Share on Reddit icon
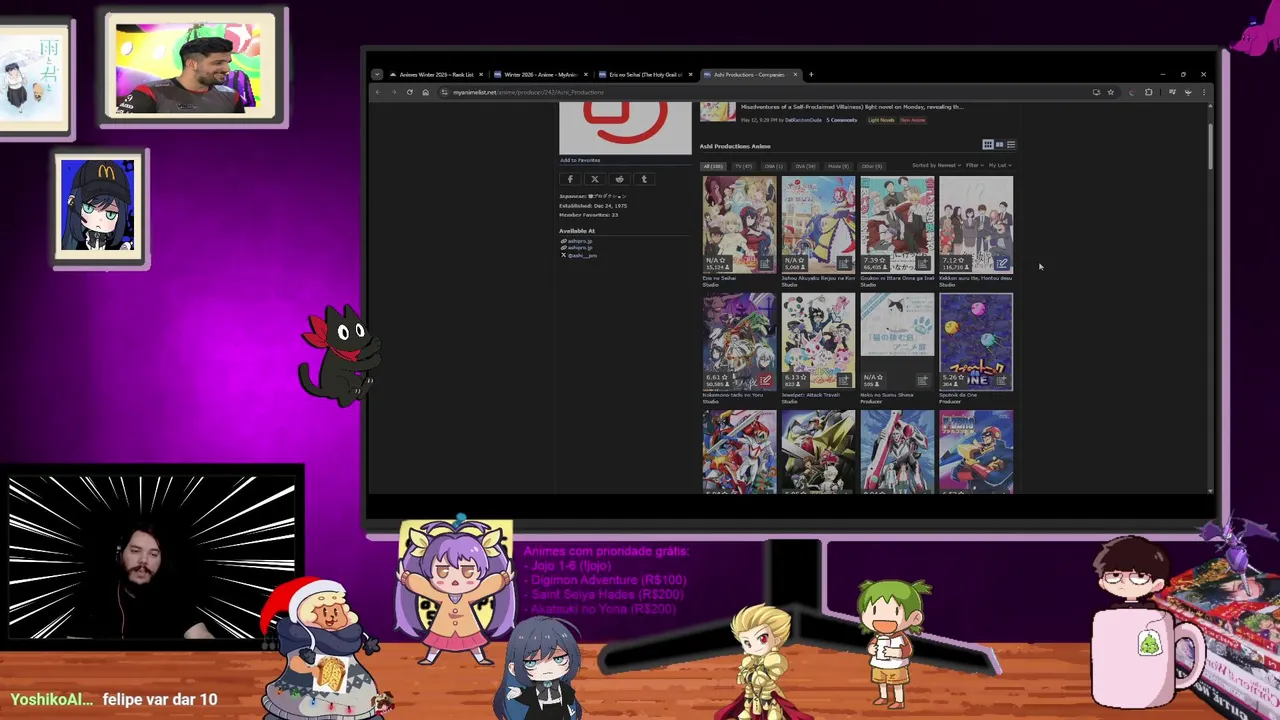1280x720 pixels. tap(619, 179)
